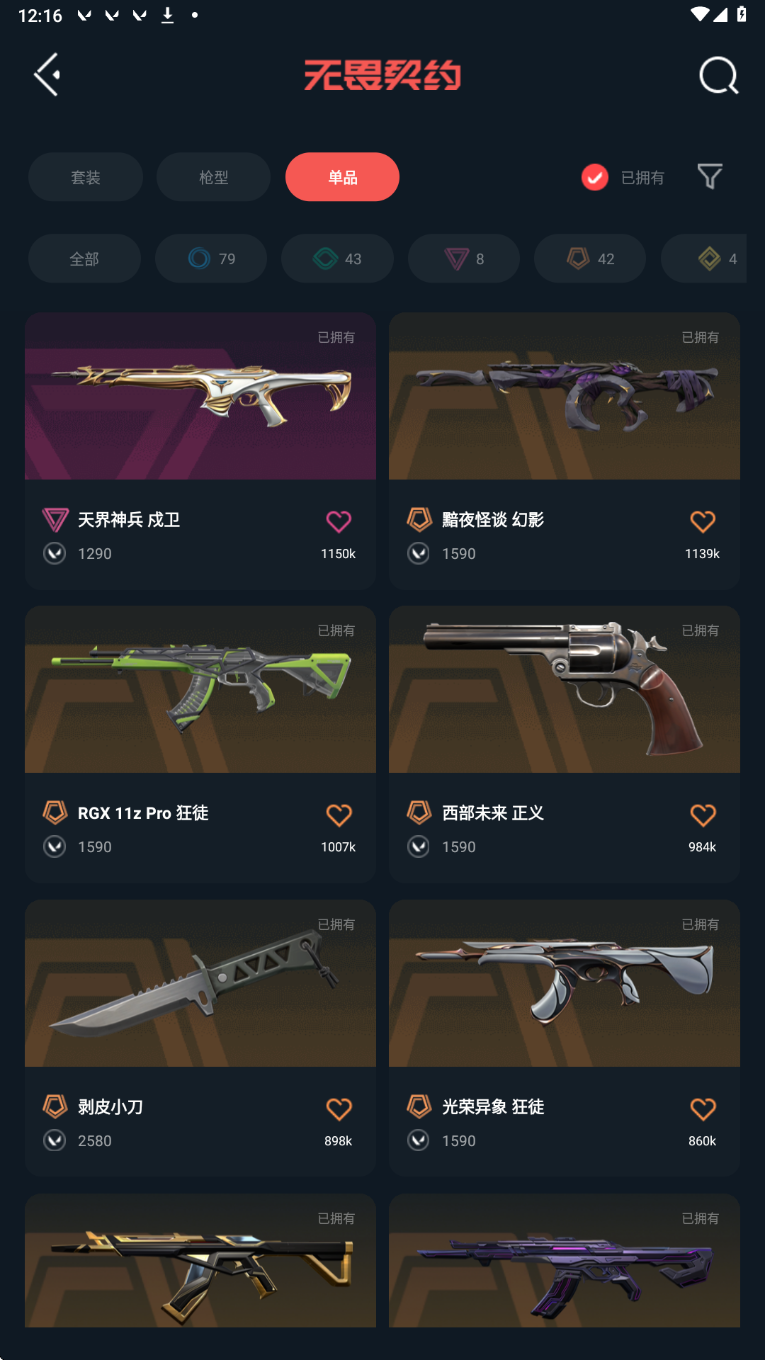Image resolution: width=765 pixels, height=1360 pixels.
Task: Filter by blue circle tier 79
Action: [x=211, y=259]
